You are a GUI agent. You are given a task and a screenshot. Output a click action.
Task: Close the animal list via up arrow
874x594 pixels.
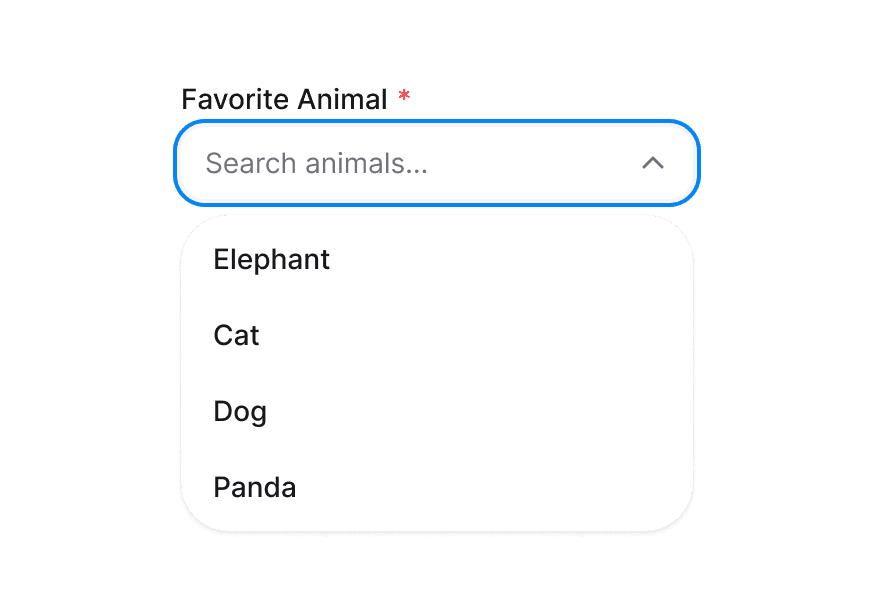[653, 163]
